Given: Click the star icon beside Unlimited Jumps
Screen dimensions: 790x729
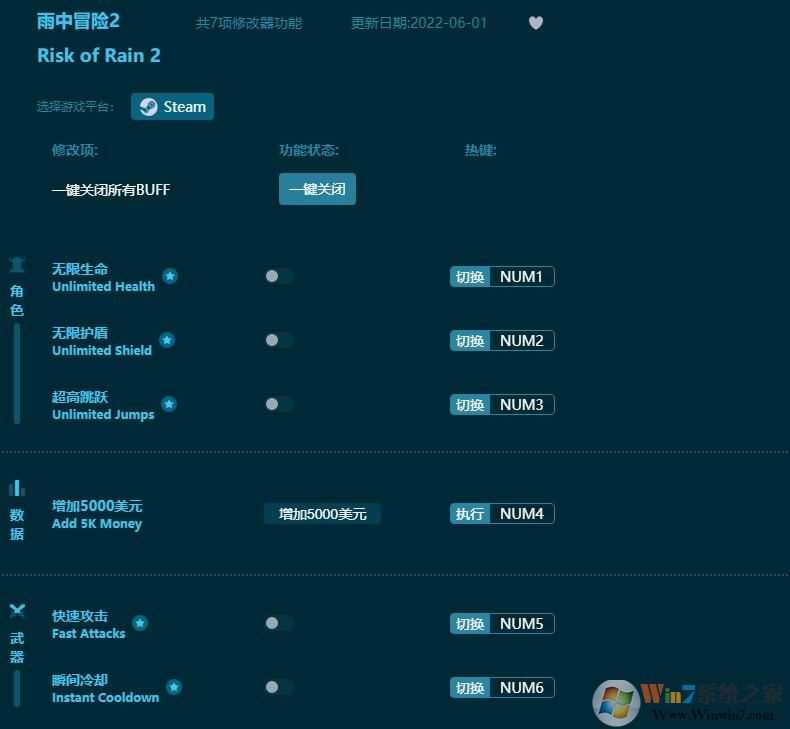Looking at the screenshot, I should [x=169, y=404].
